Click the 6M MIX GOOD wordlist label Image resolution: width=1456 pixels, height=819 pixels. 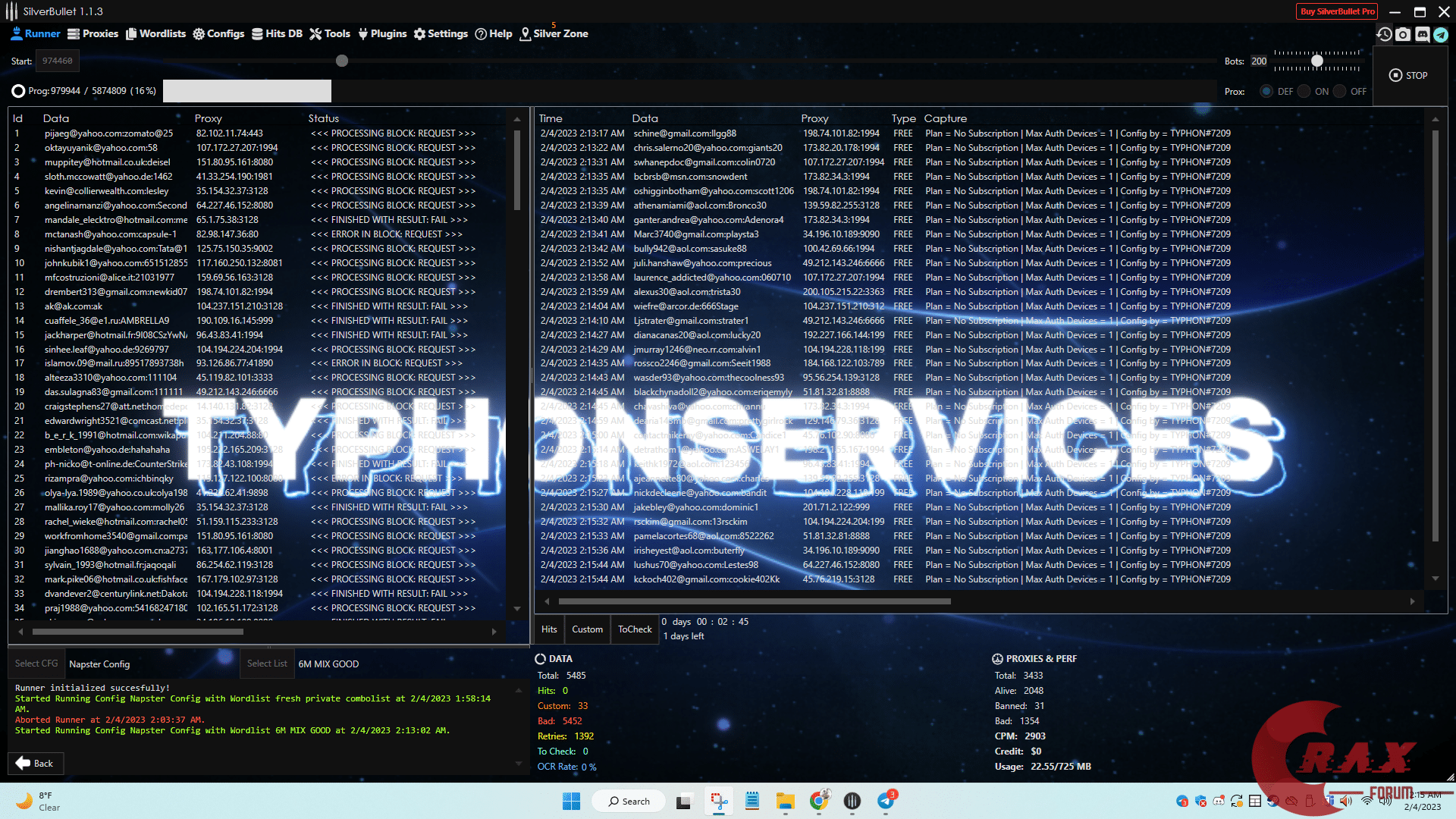[328, 664]
